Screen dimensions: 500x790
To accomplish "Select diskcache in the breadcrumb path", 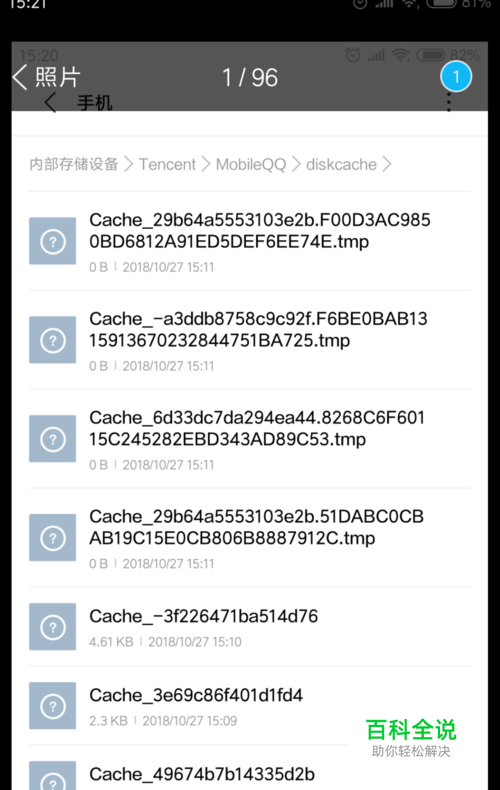I will click(x=341, y=164).
